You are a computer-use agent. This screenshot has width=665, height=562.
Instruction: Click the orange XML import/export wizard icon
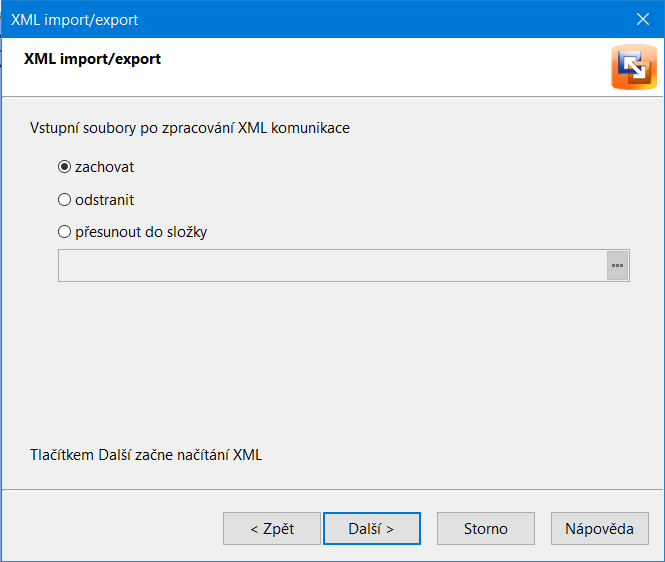click(634, 67)
